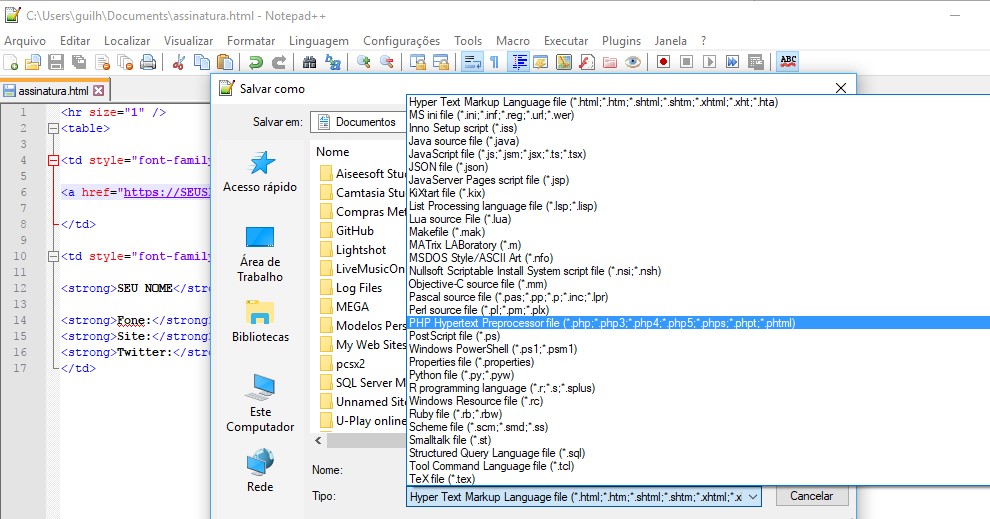Image resolution: width=990 pixels, height=519 pixels.
Task: Open the Tipo file type dropdown arrow
Action: pos(753,497)
